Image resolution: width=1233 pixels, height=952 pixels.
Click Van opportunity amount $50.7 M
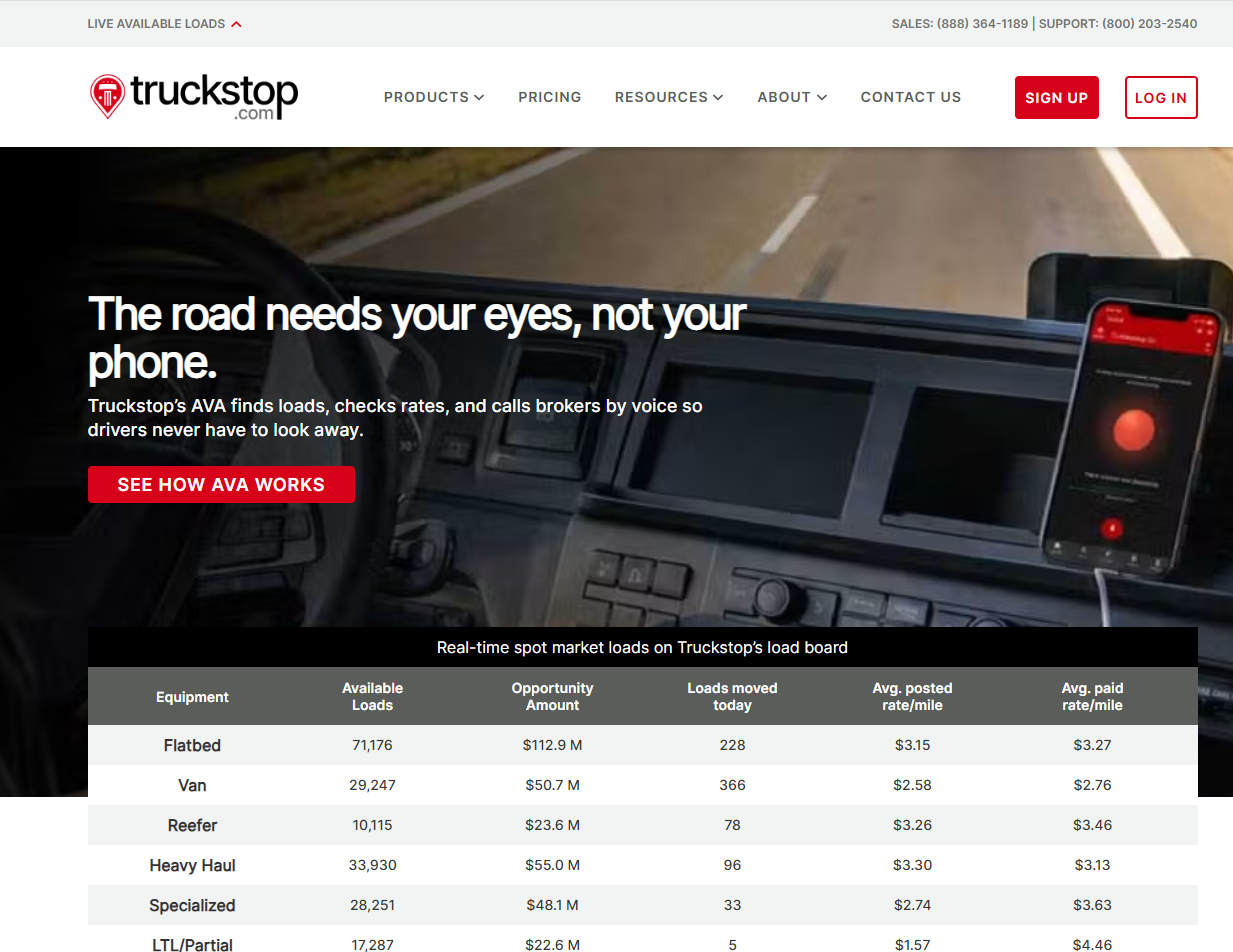pyautogui.click(x=552, y=785)
